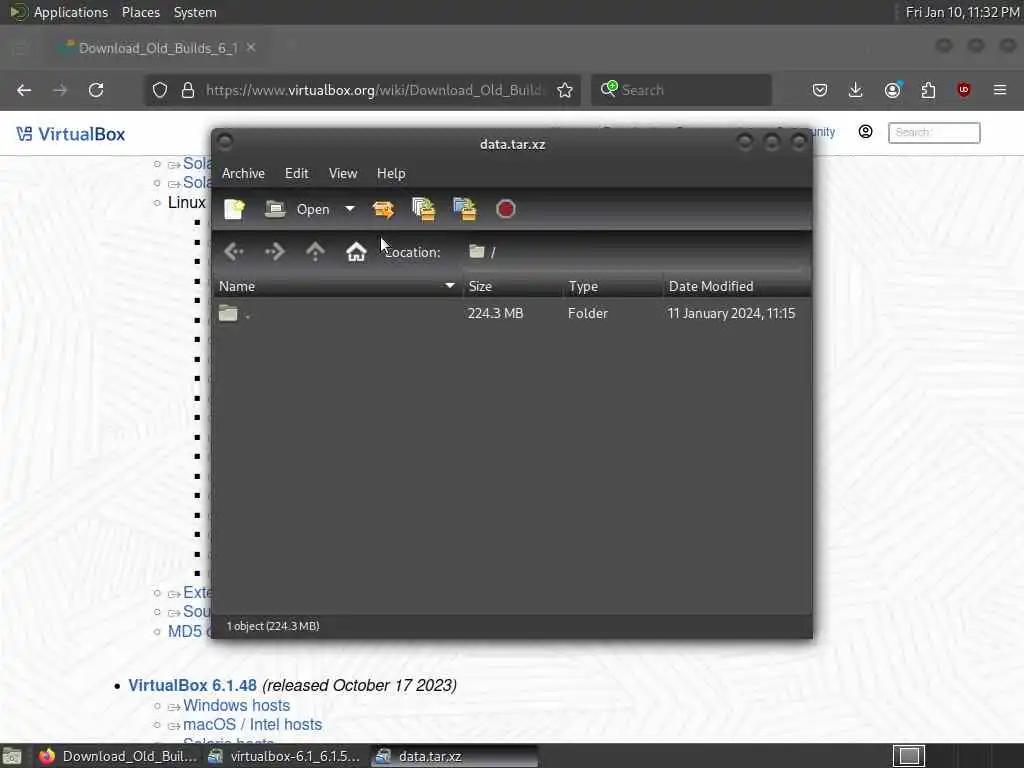Click the workspace switcher in bottom panel
Viewport: 1024px width, 768px height.
coord(908,756)
